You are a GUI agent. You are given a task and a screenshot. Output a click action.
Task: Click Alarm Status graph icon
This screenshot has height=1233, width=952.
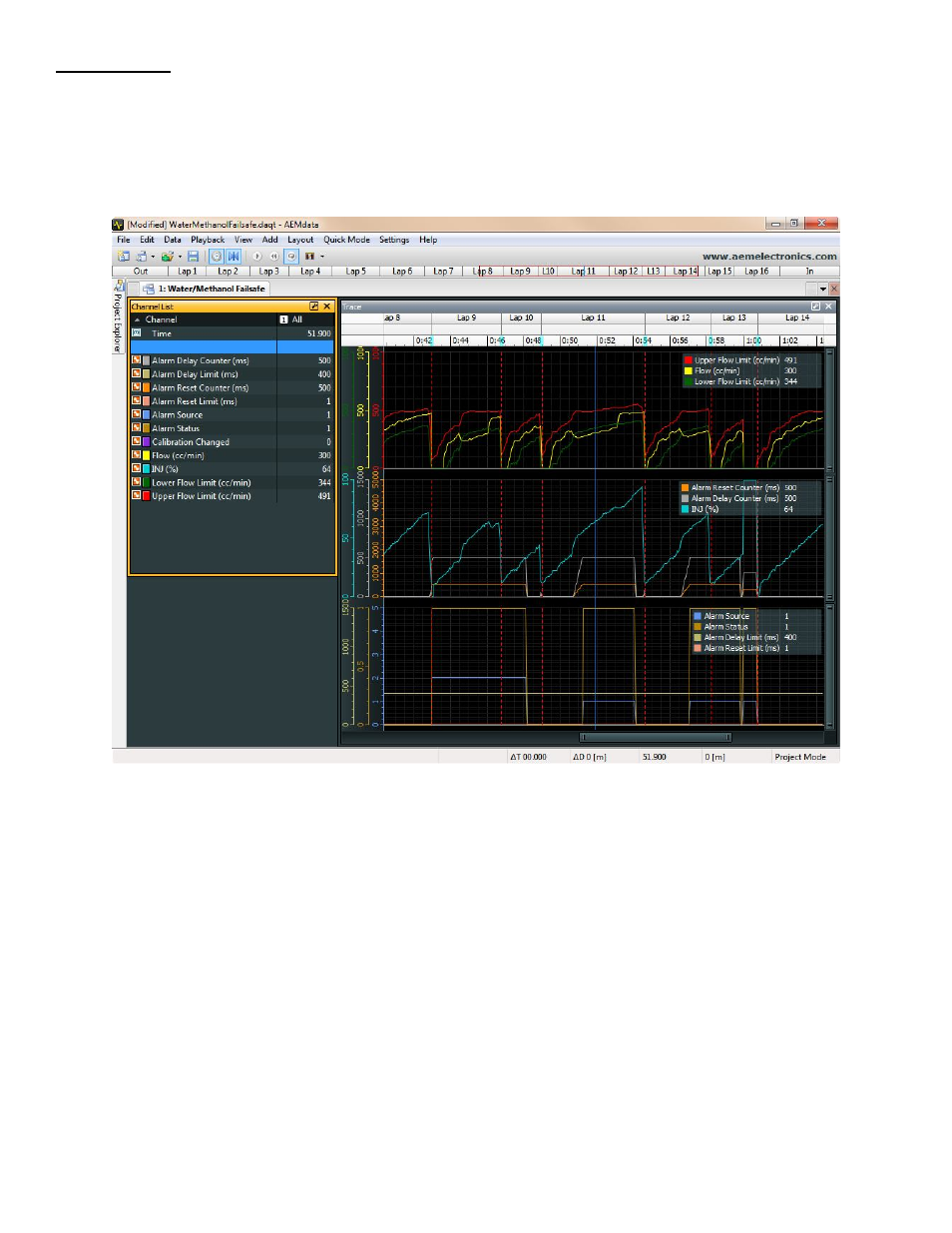tap(137, 428)
